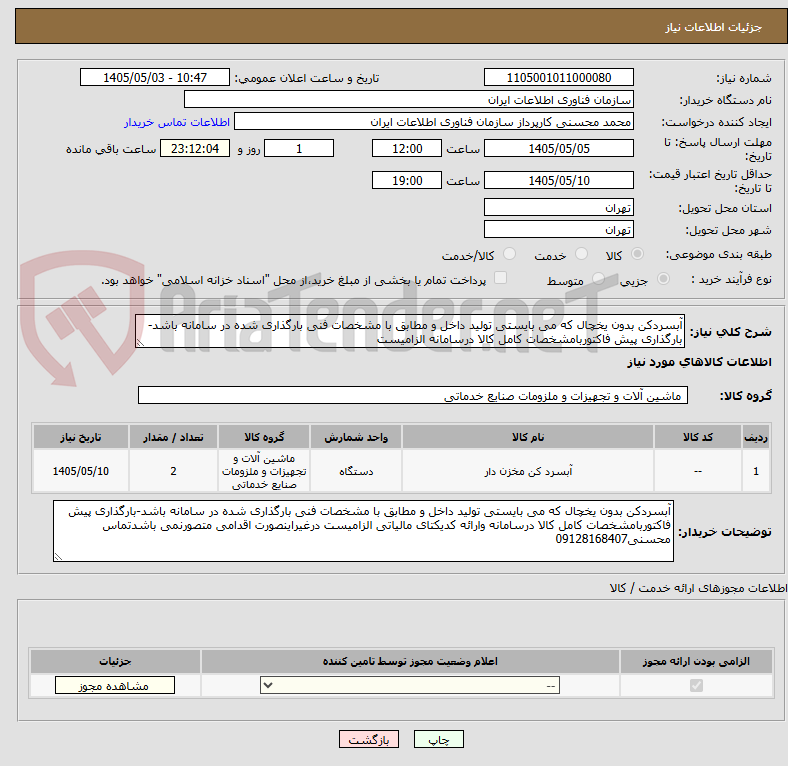
Task: Click the buyer notes resize handle
Action: point(58,556)
